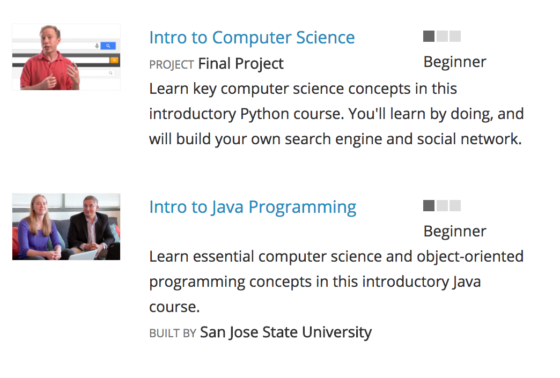Click the two-instructors Java course thumbnail
Image resolution: width=560 pixels, height=378 pixels.
(x=66, y=227)
